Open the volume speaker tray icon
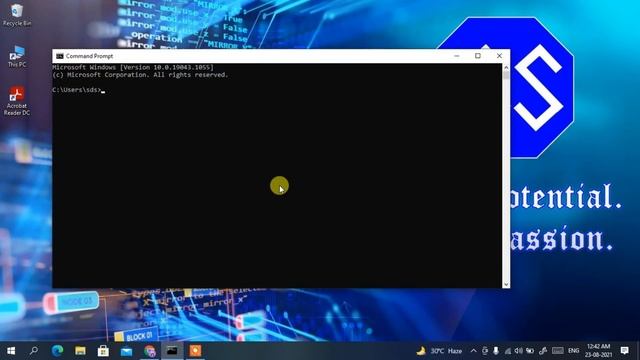640x360 pixels. [x=518, y=351]
